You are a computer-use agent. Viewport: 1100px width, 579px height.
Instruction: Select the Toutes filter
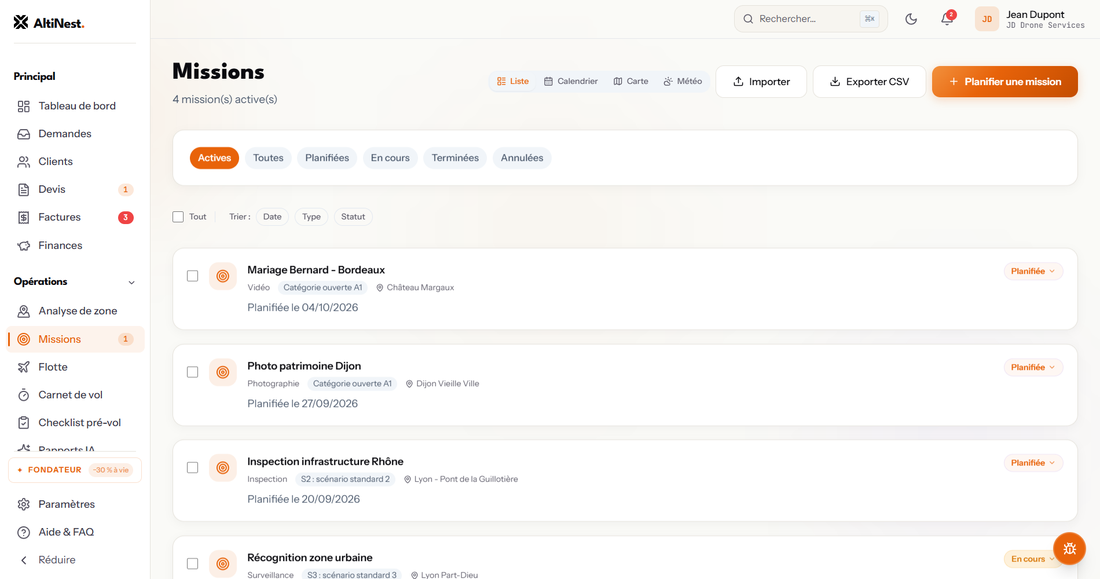coord(268,158)
